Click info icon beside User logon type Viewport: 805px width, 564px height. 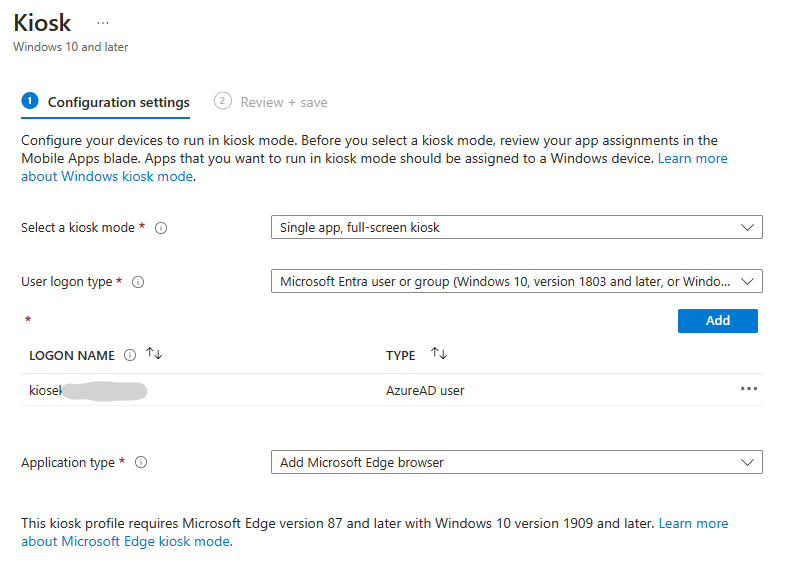click(x=138, y=282)
